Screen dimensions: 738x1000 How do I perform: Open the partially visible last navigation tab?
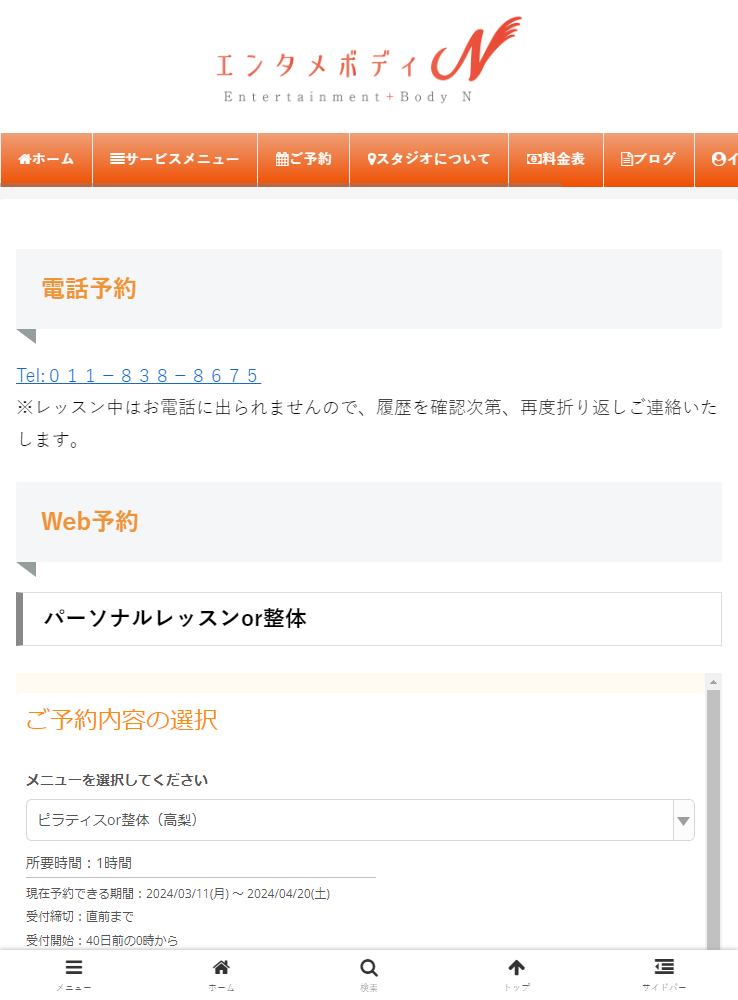pyautogui.click(x=716, y=159)
